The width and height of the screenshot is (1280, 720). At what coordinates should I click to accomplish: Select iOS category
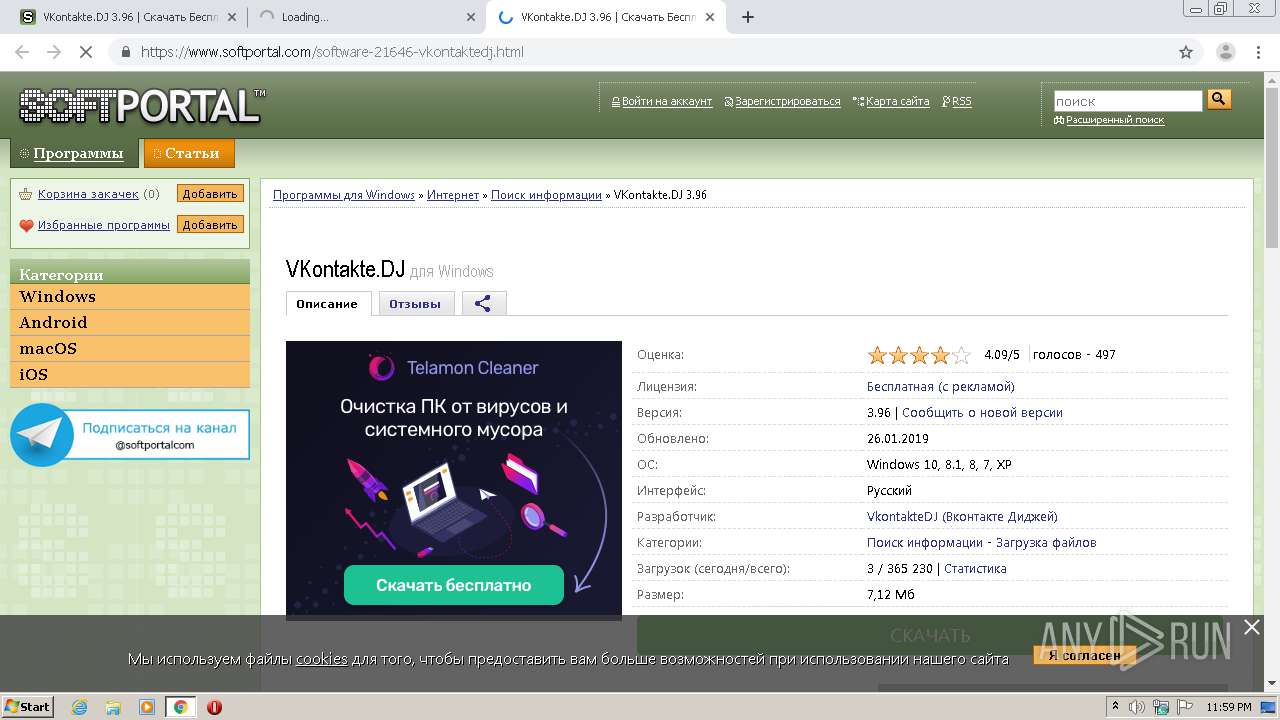tap(130, 375)
